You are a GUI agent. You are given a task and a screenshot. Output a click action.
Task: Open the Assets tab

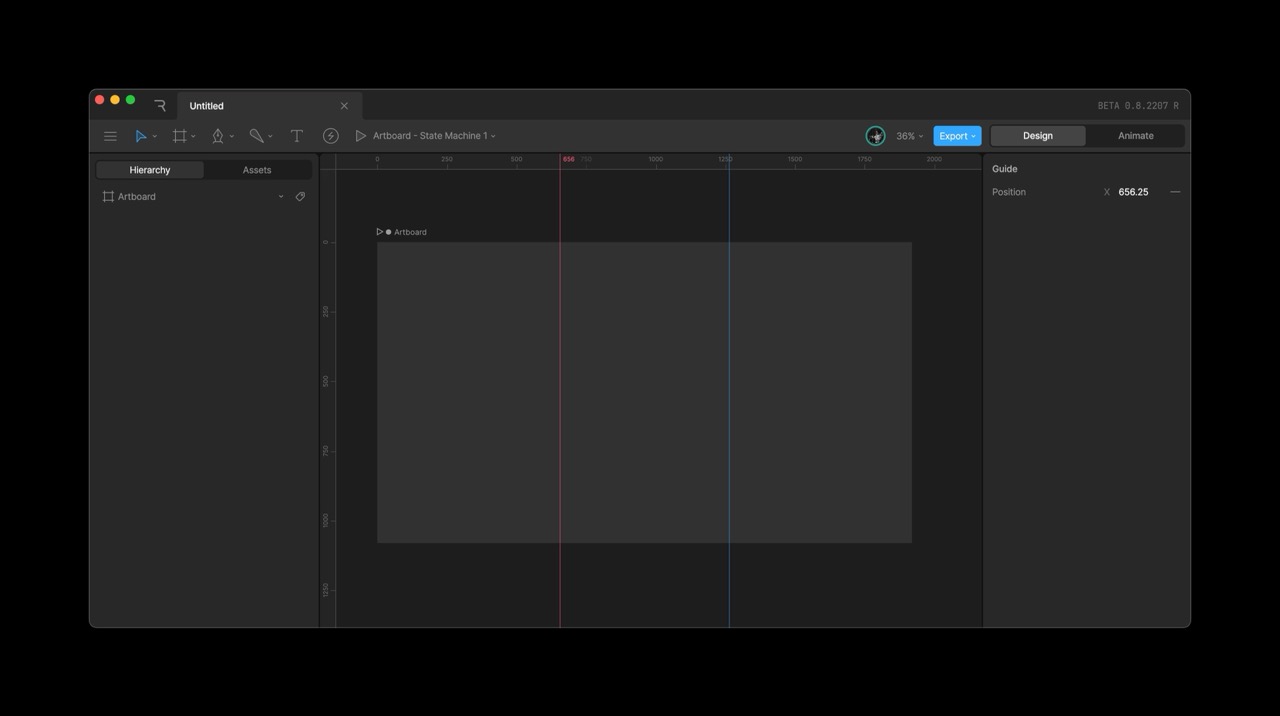click(257, 170)
